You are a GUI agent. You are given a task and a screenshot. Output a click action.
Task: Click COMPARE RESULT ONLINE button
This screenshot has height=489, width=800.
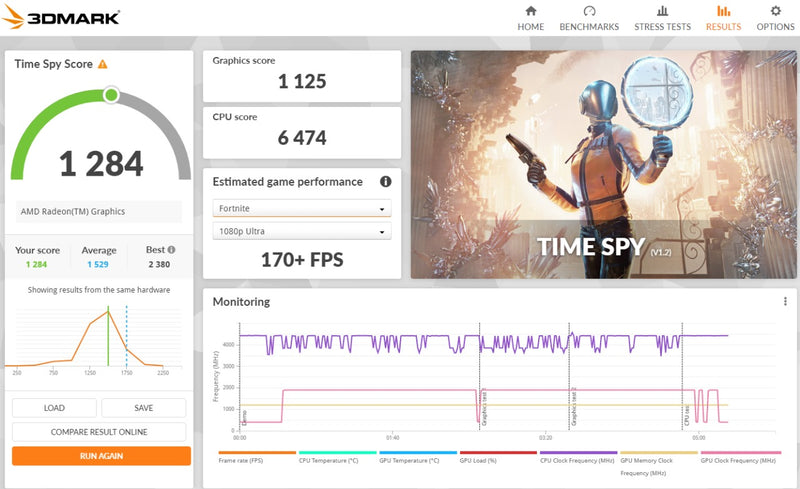(99, 432)
